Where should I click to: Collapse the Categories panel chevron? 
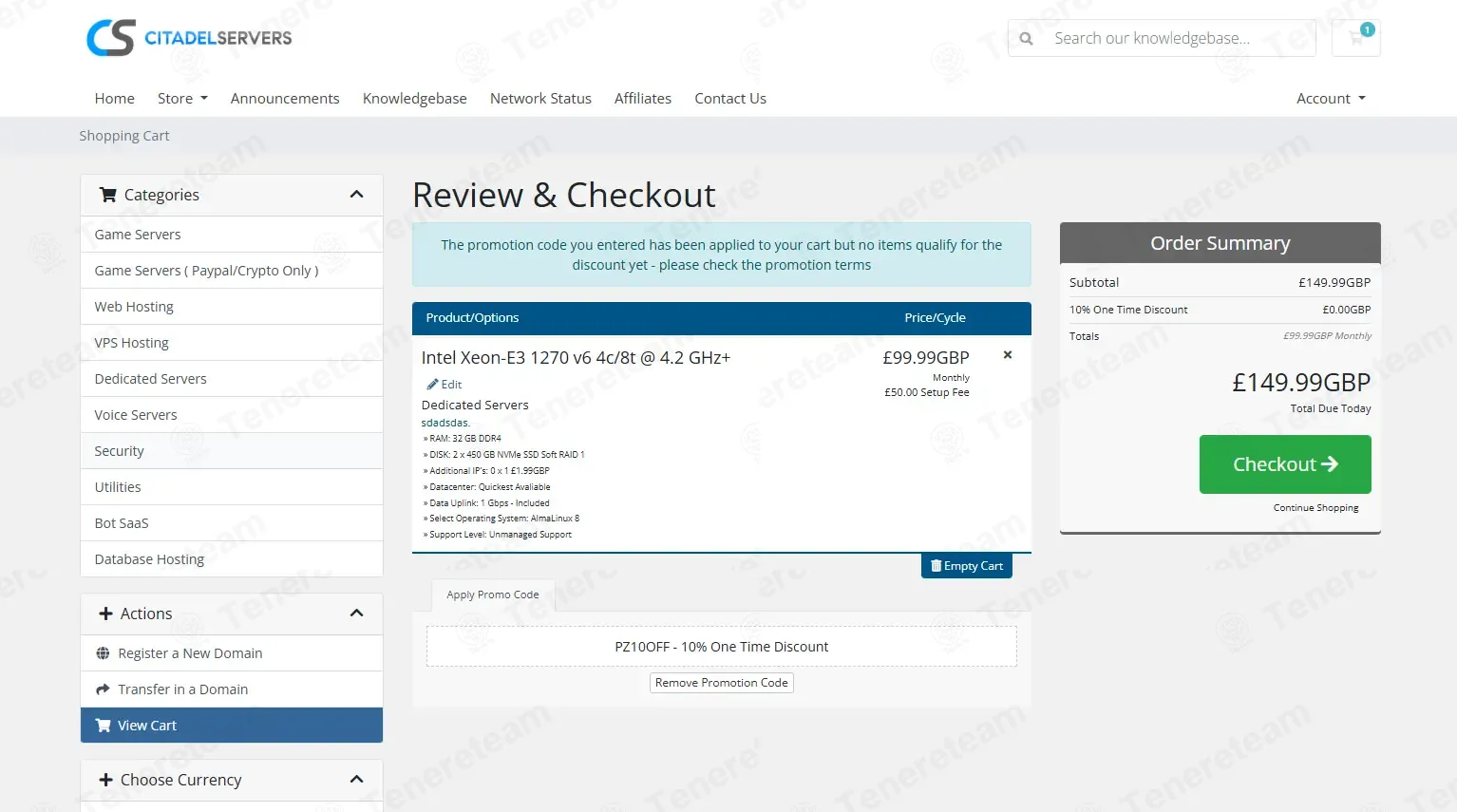[x=357, y=195]
